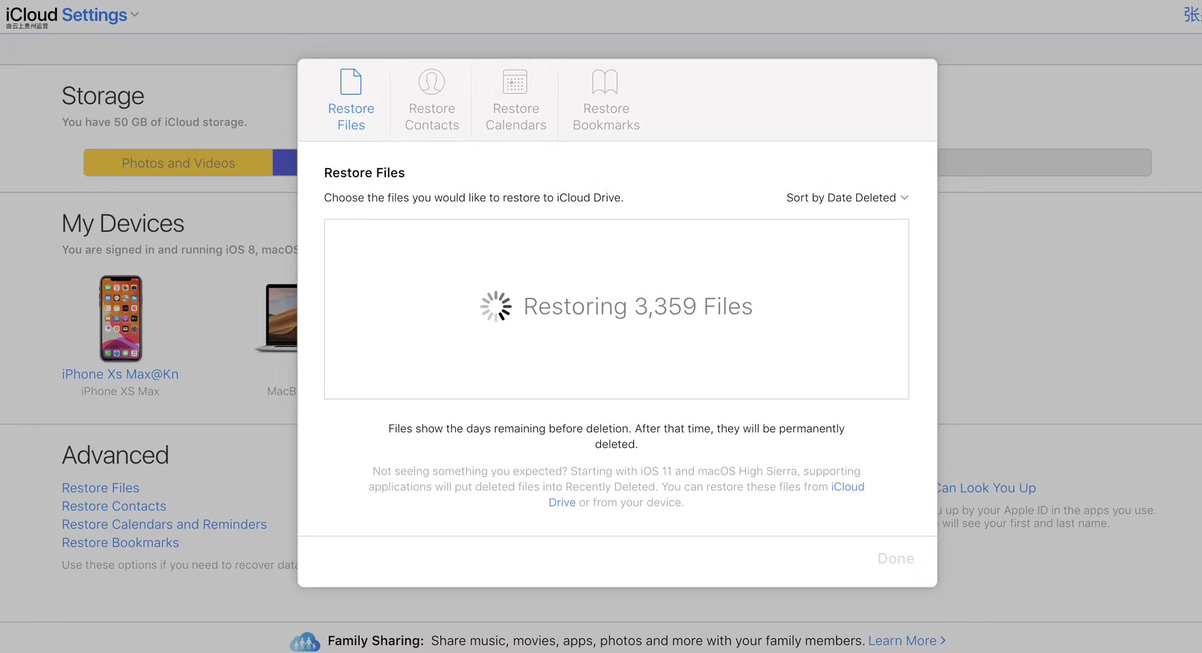Open the iPhone Xs Max@Kn device link
The height and width of the screenshot is (653, 1202).
click(120, 374)
